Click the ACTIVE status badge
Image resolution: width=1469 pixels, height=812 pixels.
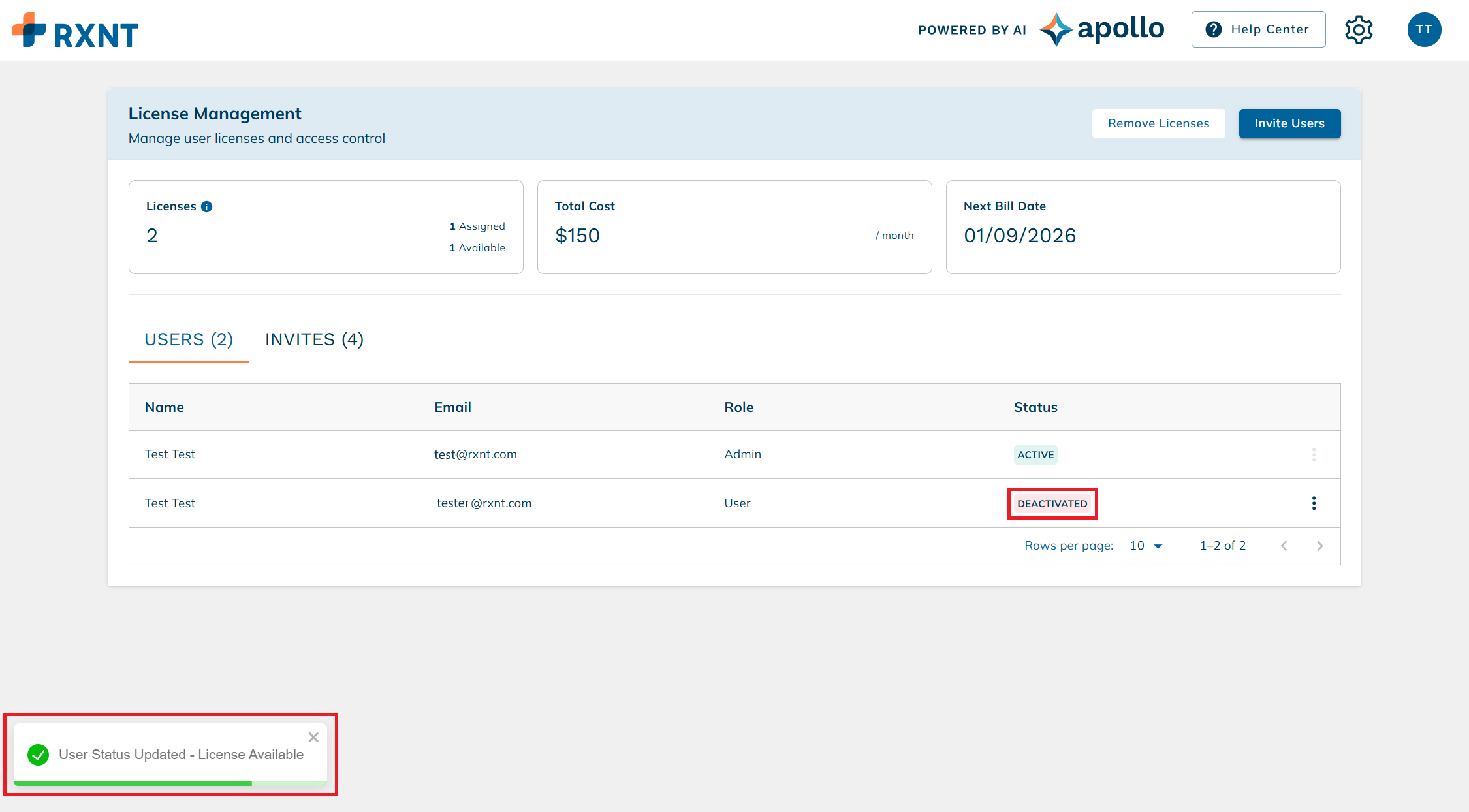pyautogui.click(x=1035, y=454)
